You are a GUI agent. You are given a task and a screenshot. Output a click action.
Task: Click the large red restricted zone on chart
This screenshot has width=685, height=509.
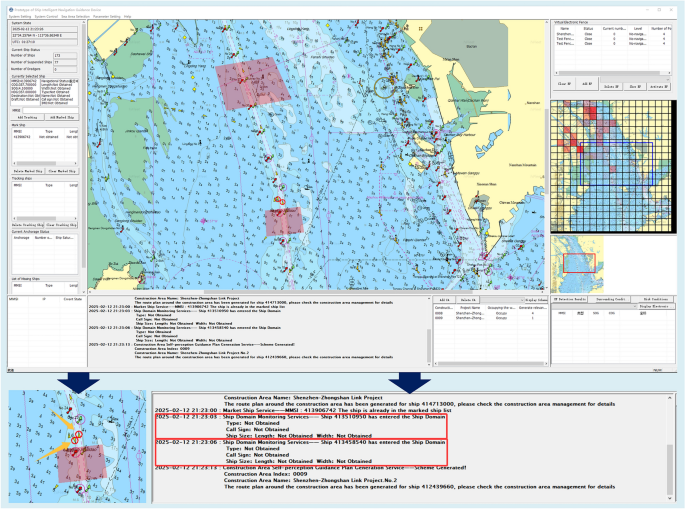(253, 83)
